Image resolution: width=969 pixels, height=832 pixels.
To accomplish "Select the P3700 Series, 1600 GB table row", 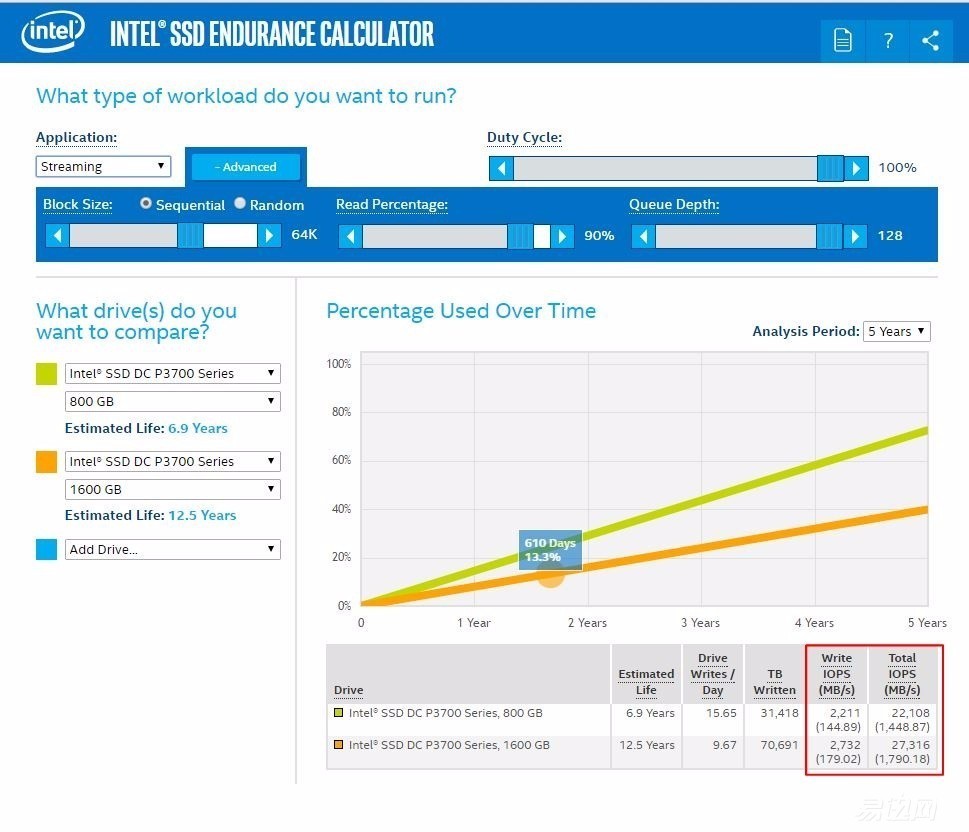I will [631, 752].
